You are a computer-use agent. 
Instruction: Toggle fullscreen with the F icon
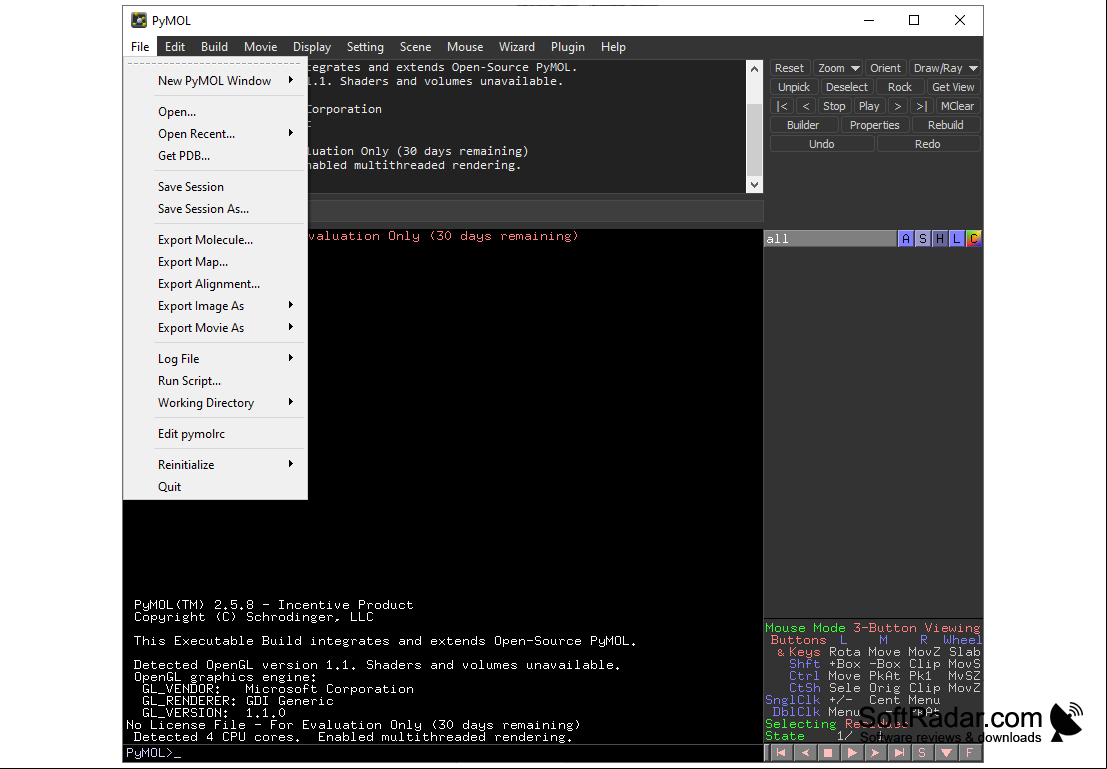click(x=969, y=753)
